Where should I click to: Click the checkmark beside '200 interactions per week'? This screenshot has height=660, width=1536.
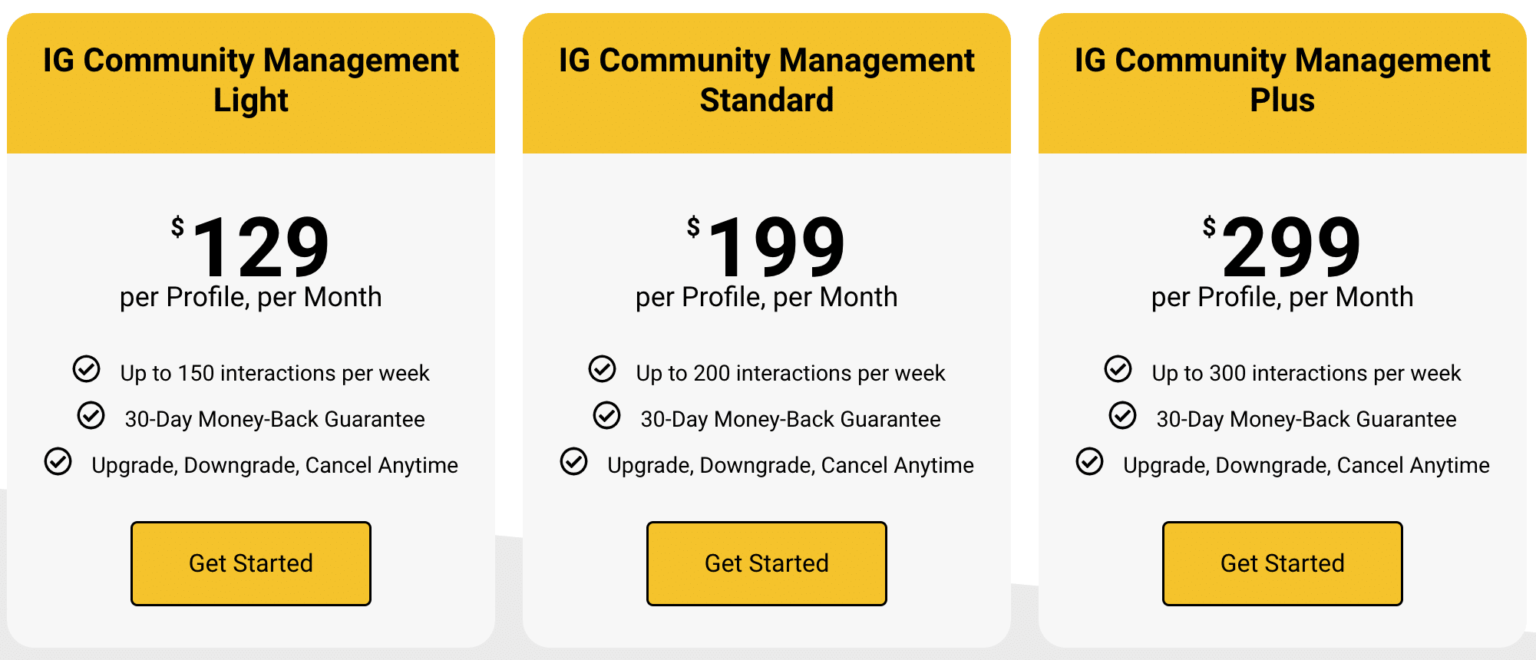[602, 369]
